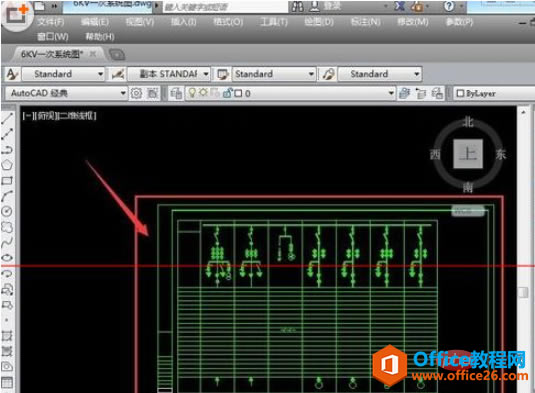Viewport: 535px width, 393px height.
Task: Toggle layer 0 freeze sun icon
Action: pyautogui.click(x=203, y=92)
